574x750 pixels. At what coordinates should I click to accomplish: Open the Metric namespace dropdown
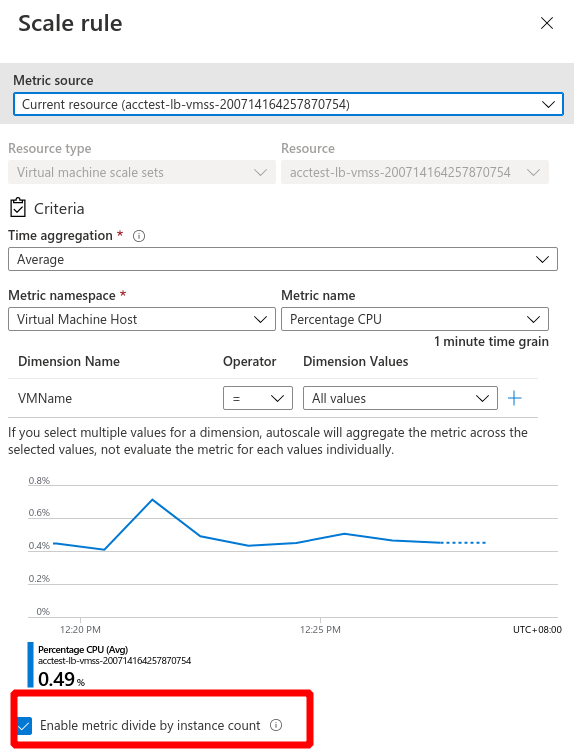[142, 319]
